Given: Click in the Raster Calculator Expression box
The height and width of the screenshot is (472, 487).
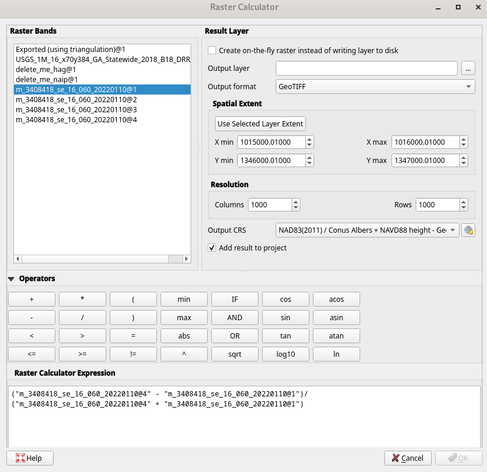Looking at the screenshot, I should [x=244, y=417].
